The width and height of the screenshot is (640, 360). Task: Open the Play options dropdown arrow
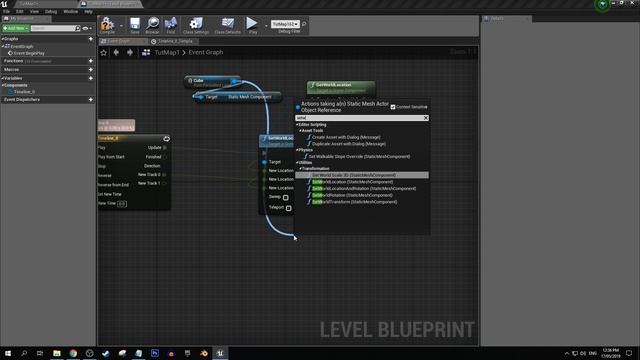pos(266,26)
